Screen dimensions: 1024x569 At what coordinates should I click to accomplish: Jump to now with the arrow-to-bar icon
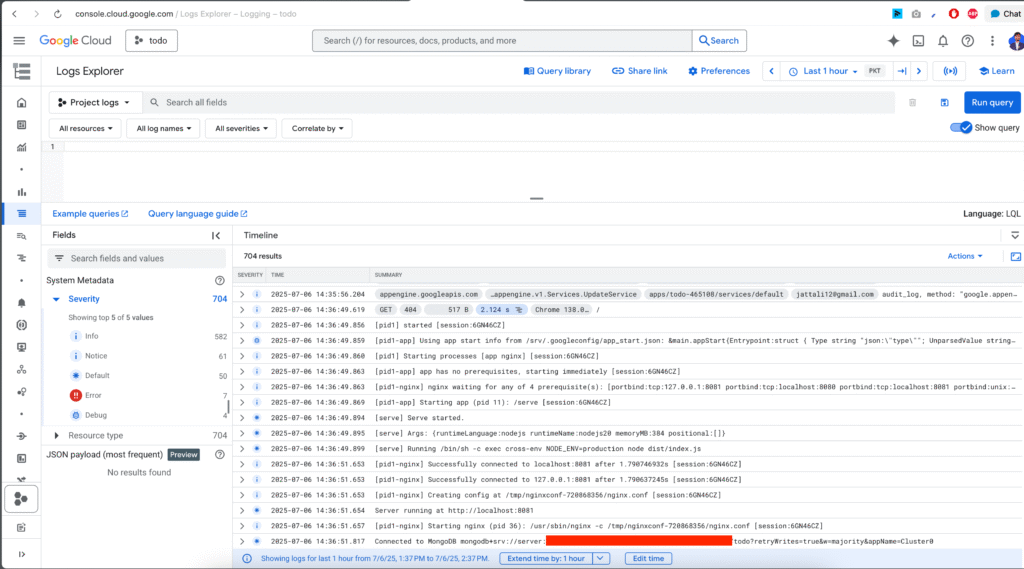coord(902,71)
